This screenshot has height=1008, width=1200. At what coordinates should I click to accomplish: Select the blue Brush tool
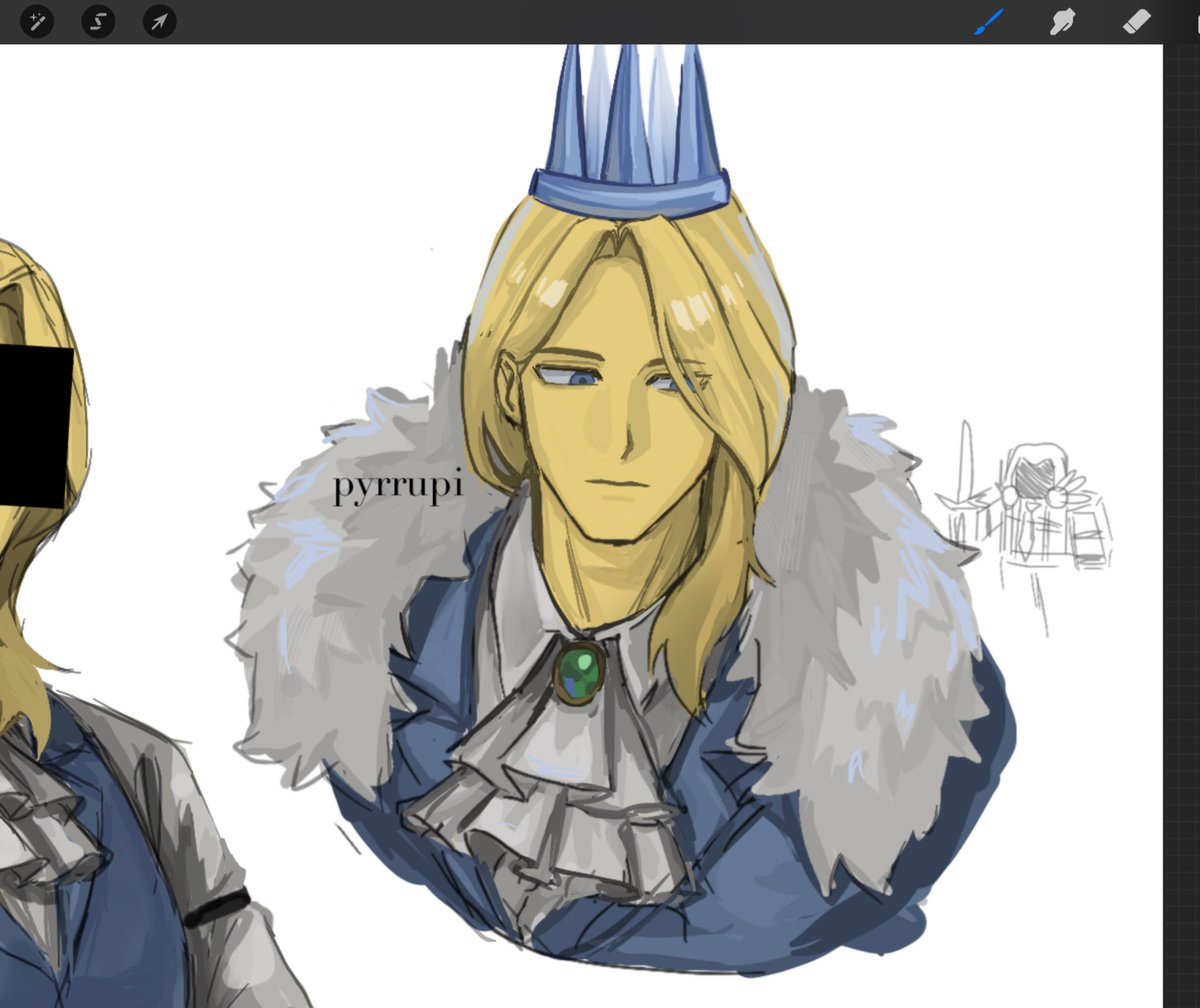pyautogui.click(x=988, y=21)
